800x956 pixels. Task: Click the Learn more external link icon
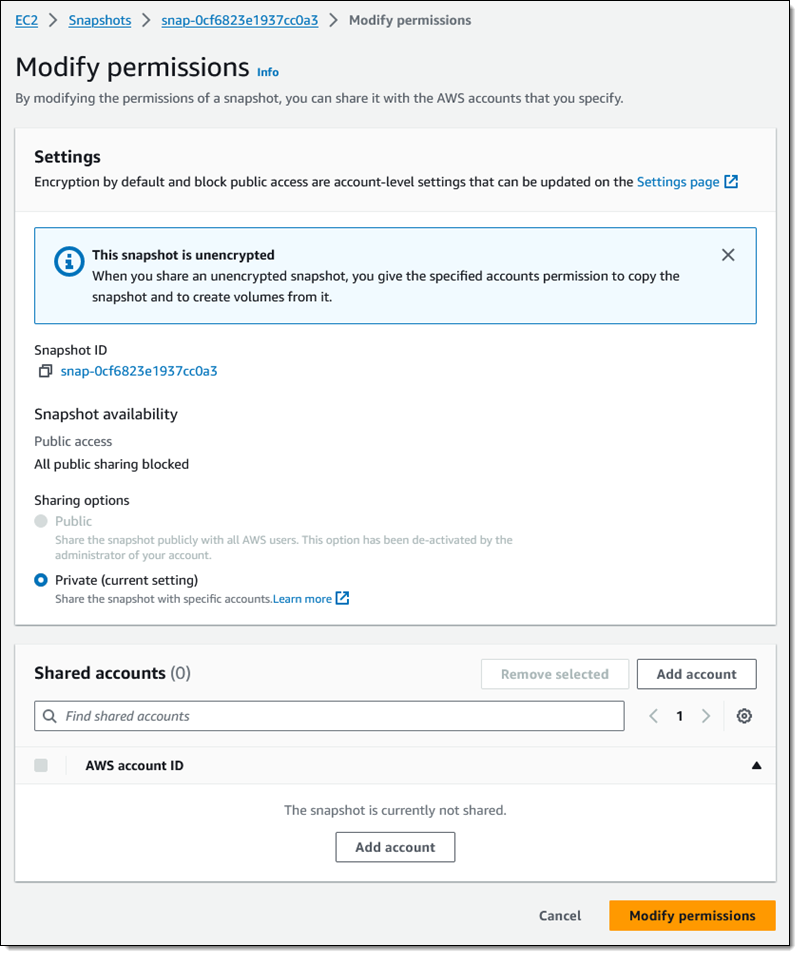pyautogui.click(x=343, y=598)
